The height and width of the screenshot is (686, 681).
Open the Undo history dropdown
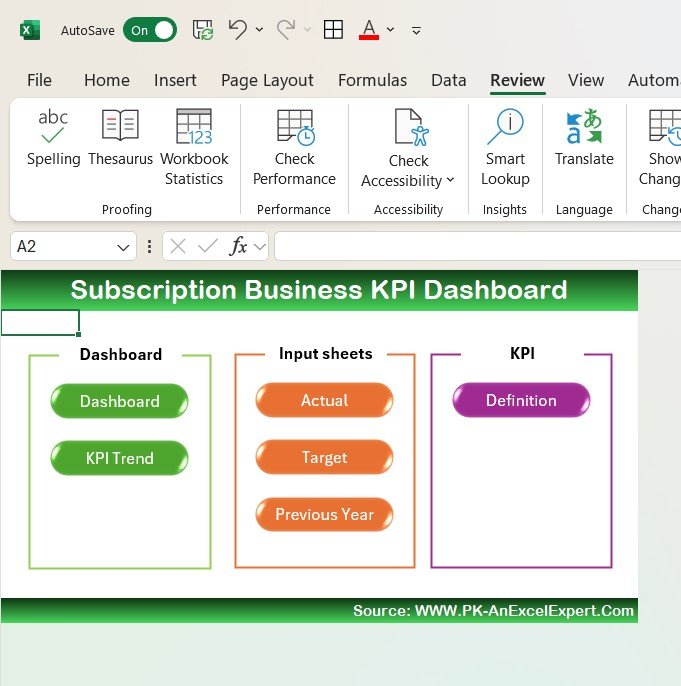pyautogui.click(x=259, y=30)
